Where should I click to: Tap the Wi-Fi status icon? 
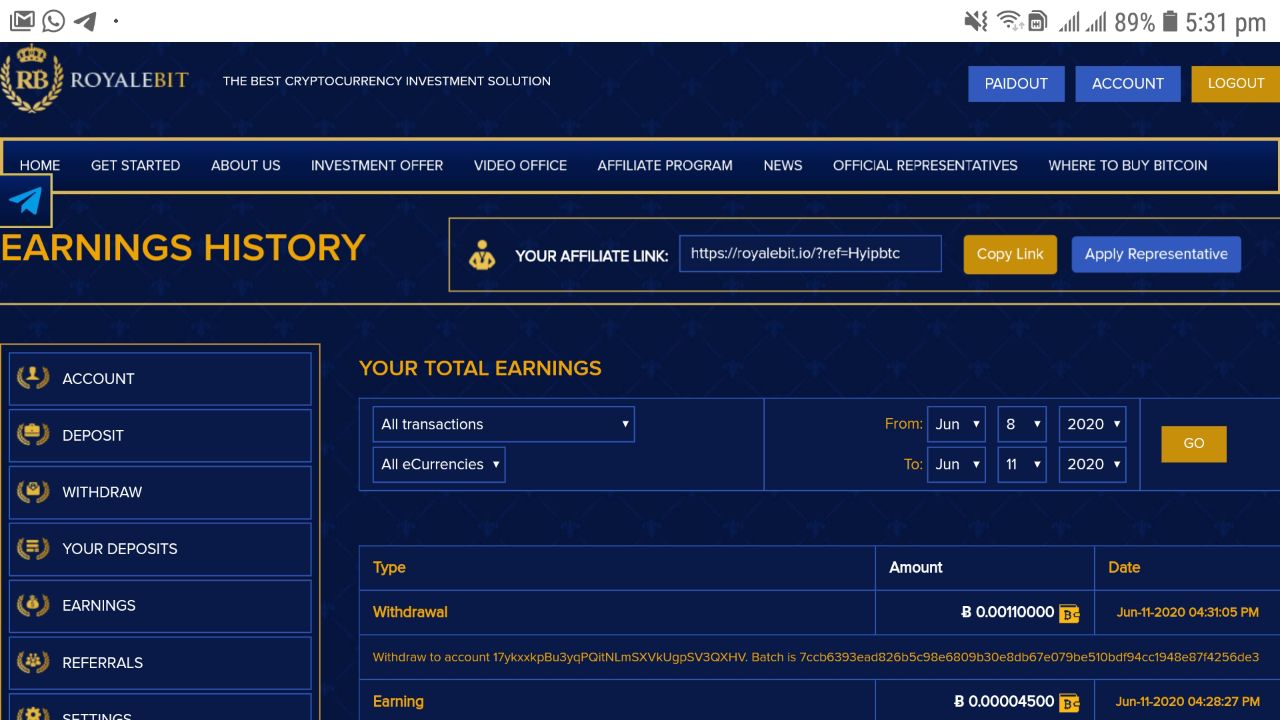(x=1009, y=21)
